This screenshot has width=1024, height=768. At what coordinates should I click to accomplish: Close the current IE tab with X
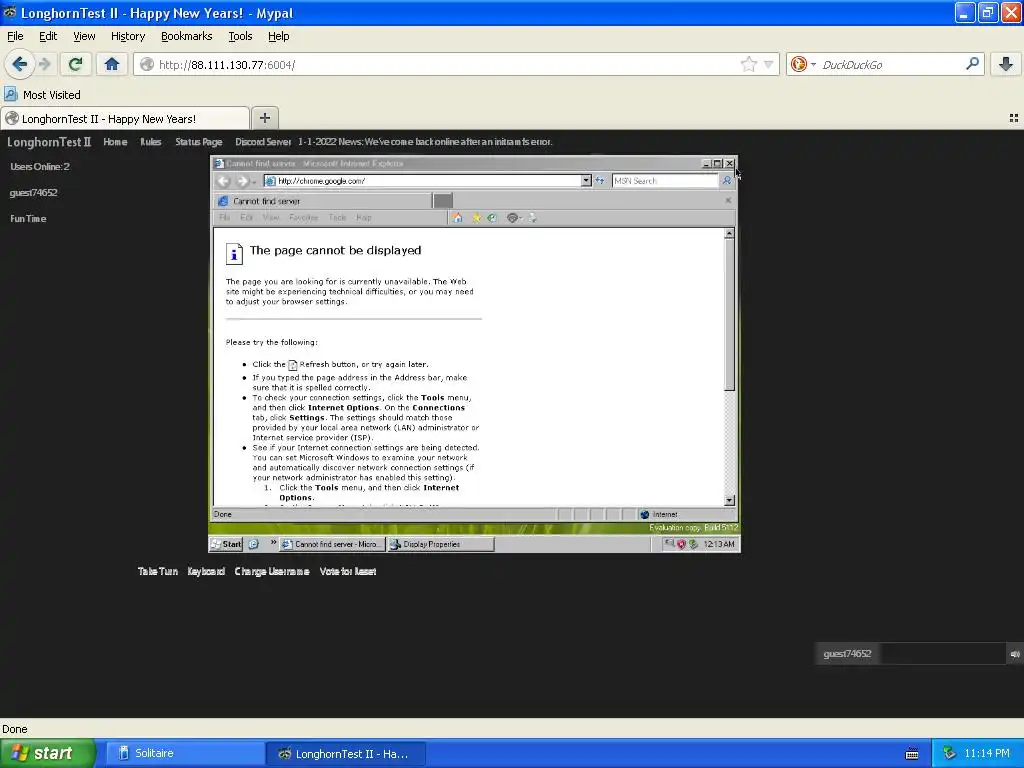[x=728, y=200]
